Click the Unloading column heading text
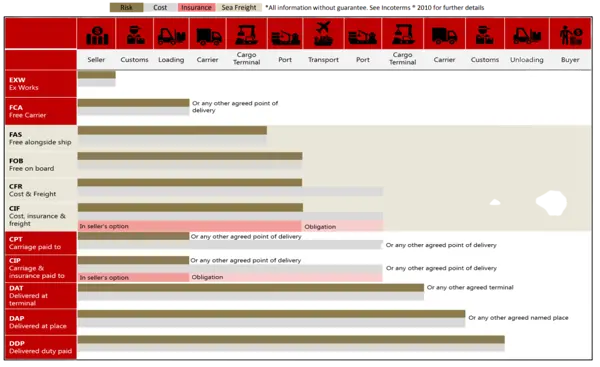This screenshot has width=600, height=367. point(527,60)
